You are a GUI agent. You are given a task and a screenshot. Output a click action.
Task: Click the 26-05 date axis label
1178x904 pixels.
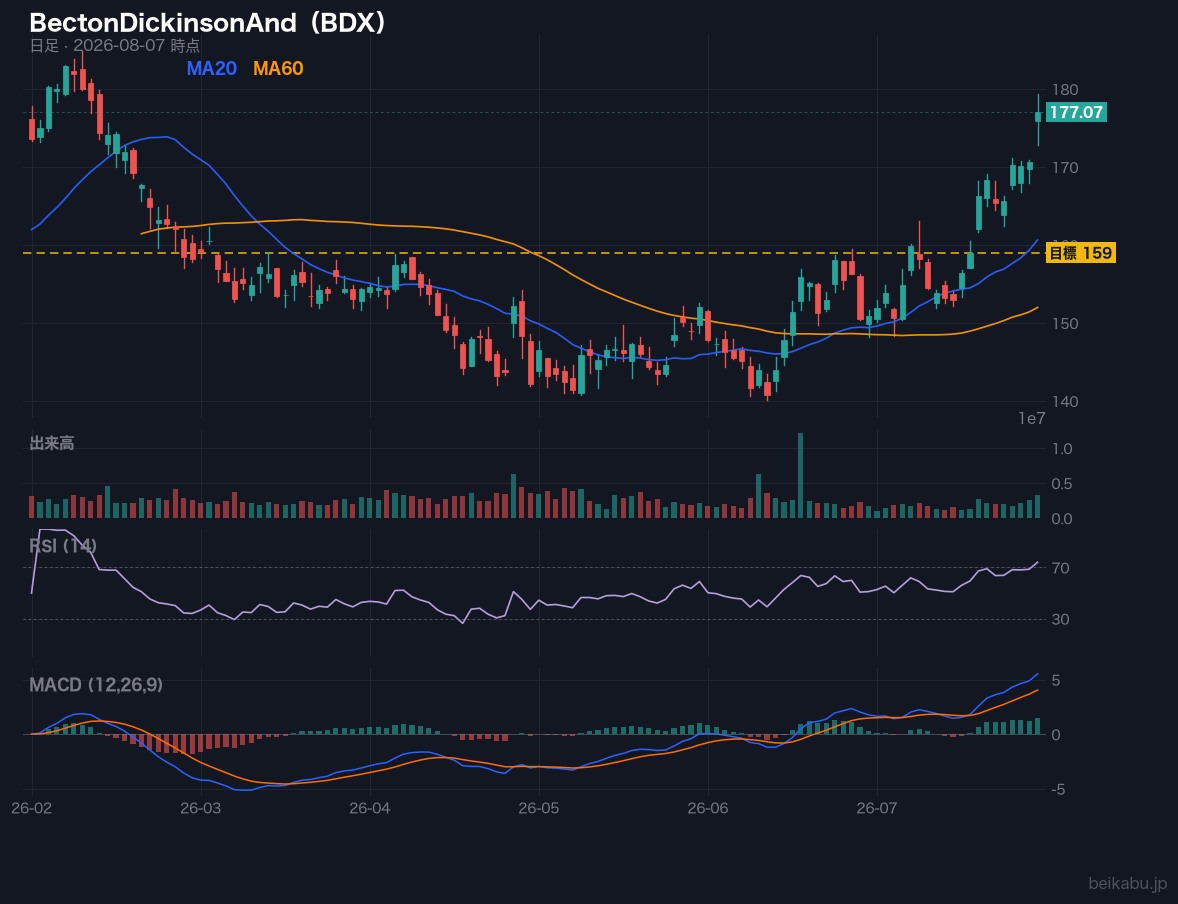pos(539,809)
